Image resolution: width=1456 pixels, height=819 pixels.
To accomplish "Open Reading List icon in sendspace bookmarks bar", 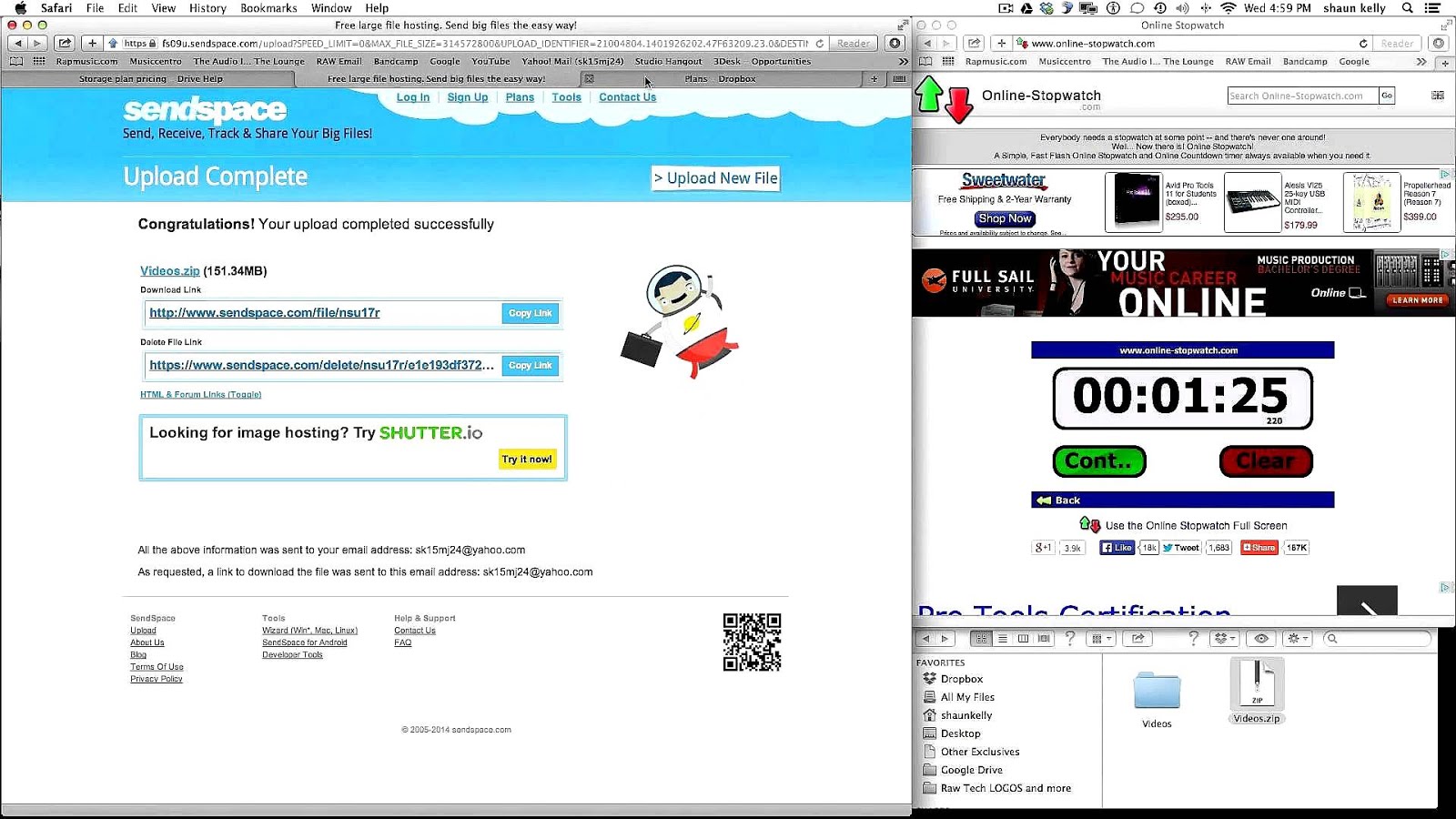I will (16, 61).
